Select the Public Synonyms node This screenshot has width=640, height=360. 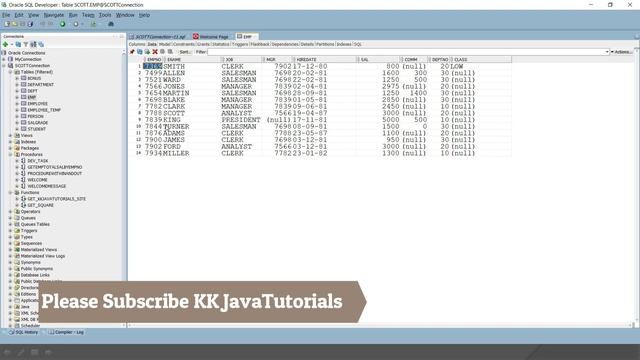click(37, 269)
